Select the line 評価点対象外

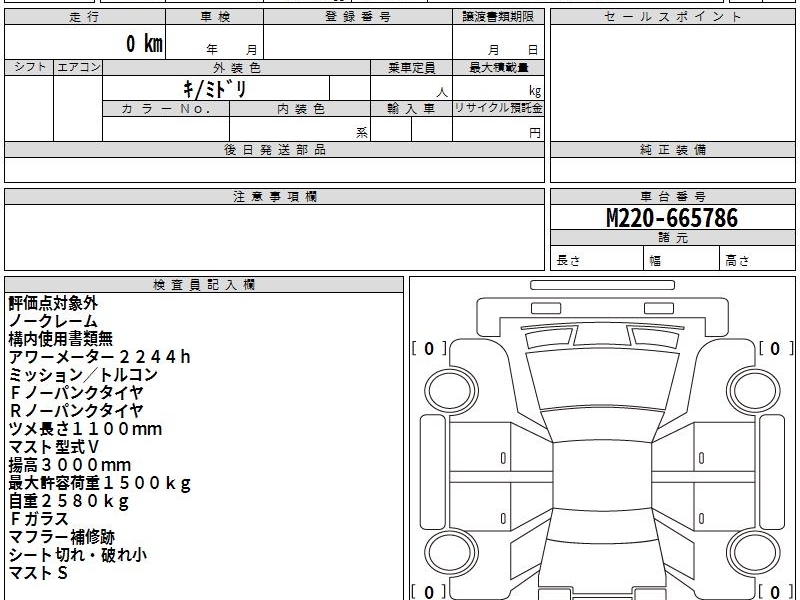coord(53,303)
